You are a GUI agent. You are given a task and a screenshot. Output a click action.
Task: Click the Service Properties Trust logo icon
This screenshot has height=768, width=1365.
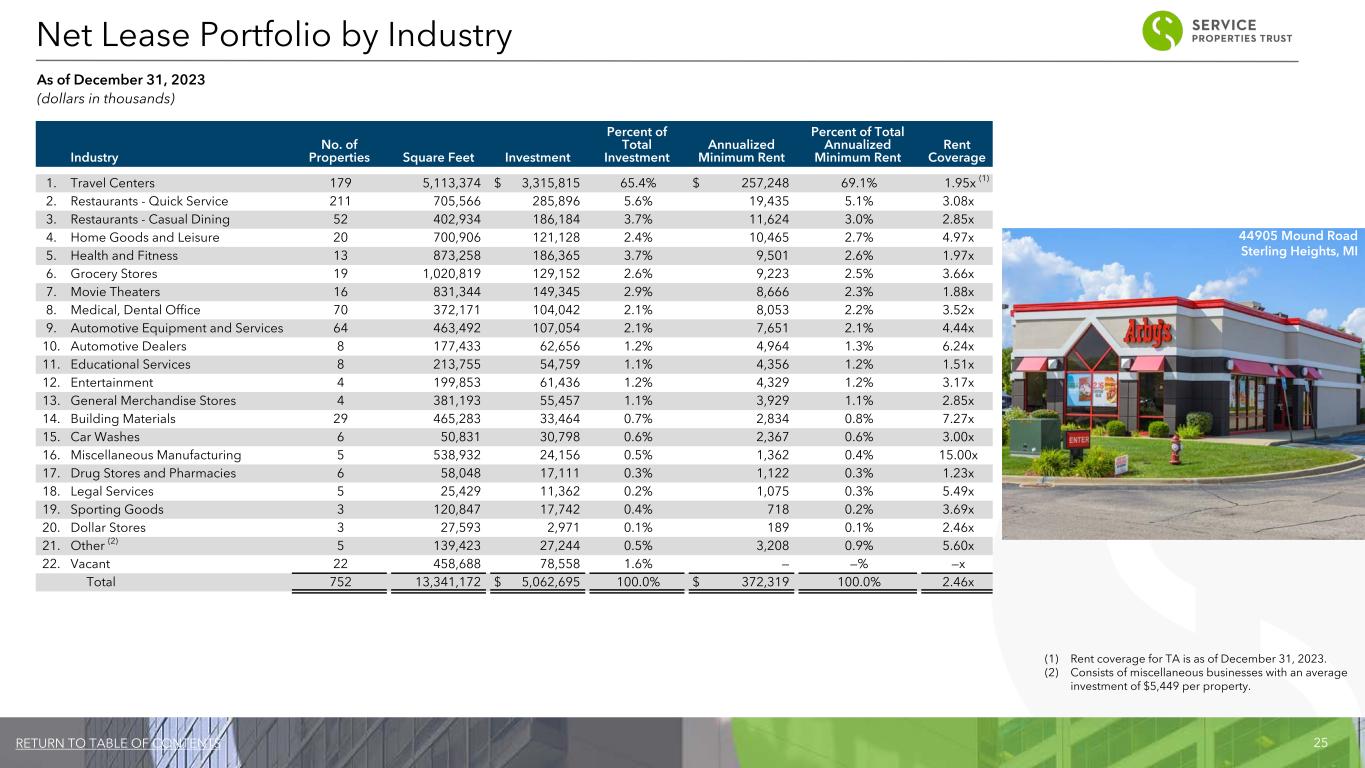pos(1165,30)
